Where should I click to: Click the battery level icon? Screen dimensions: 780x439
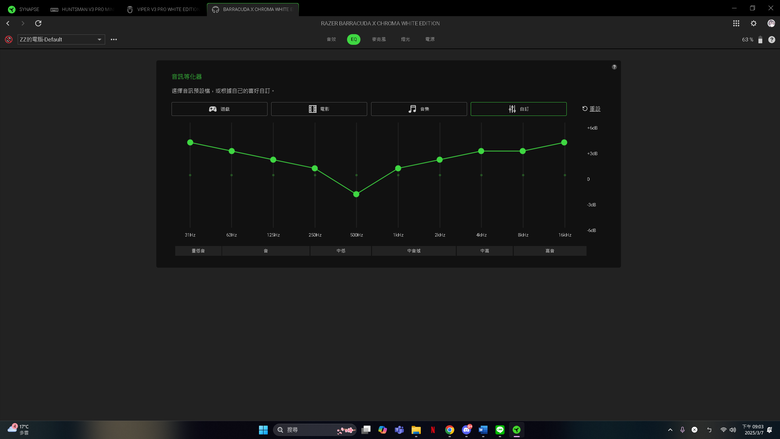click(x=760, y=40)
